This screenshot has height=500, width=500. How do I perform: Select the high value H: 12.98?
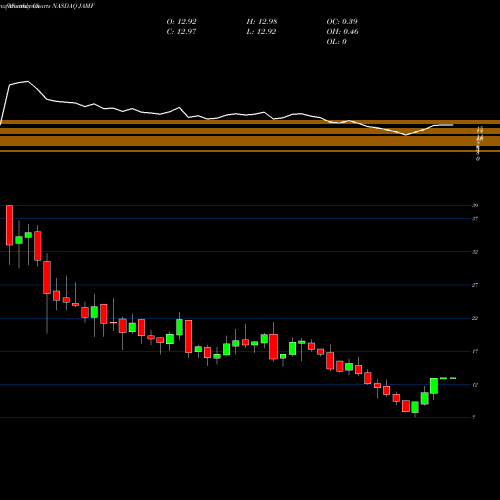(262, 22)
